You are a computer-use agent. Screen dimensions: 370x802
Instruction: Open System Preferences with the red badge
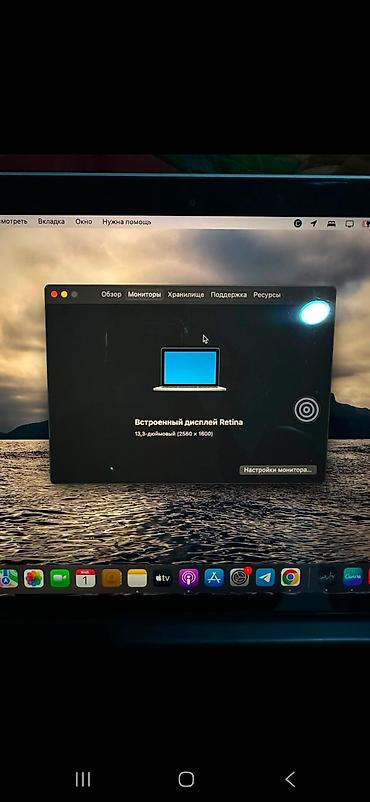240,577
